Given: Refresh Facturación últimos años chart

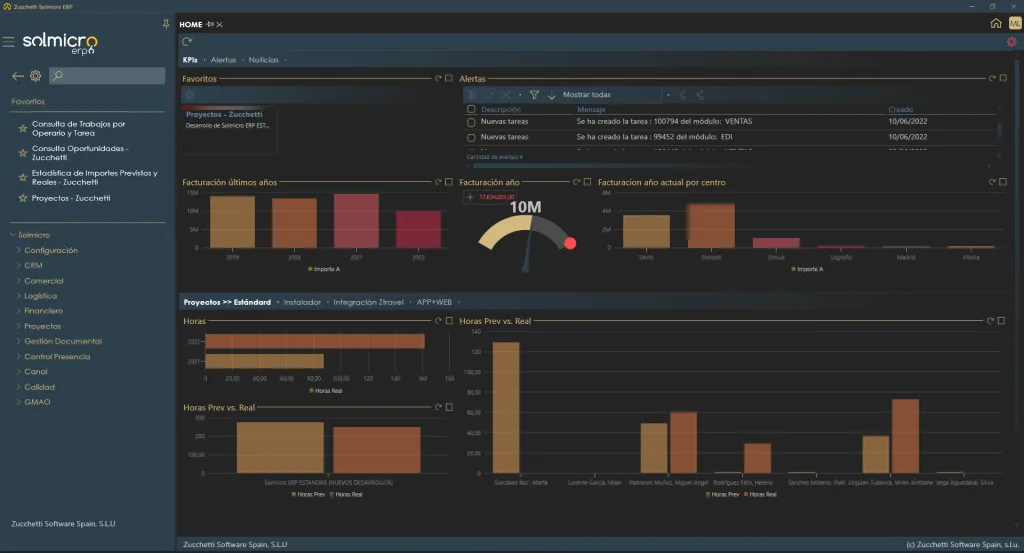Looking at the screenshot, I should (438, 182).
